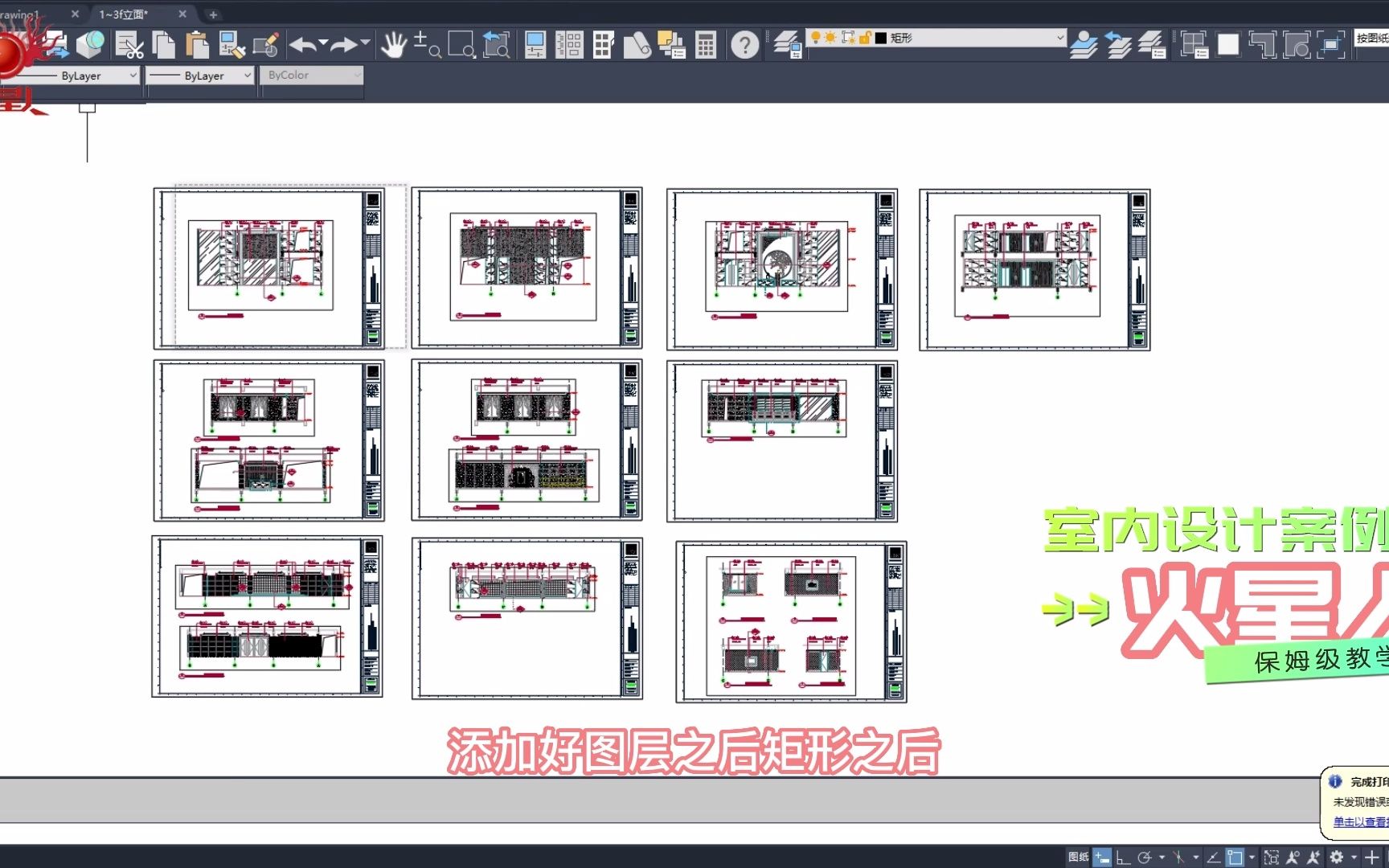
Task: Toggle Ortho mode in status bar
Action: tap(1123, 857)
